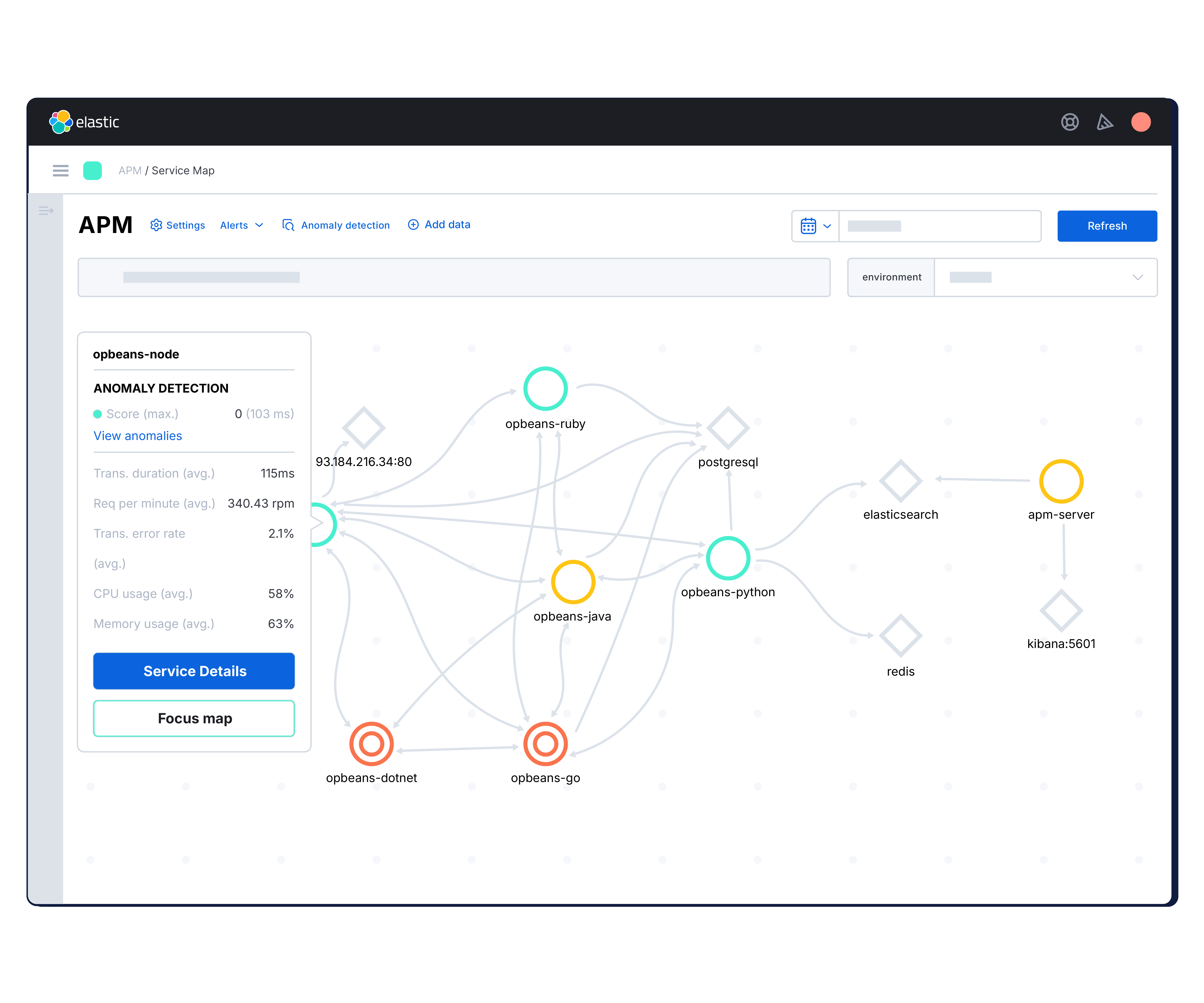Screen dimensions: 1204x1003
Task: Select the opbeans-java service node
Action: pos(573,582)
